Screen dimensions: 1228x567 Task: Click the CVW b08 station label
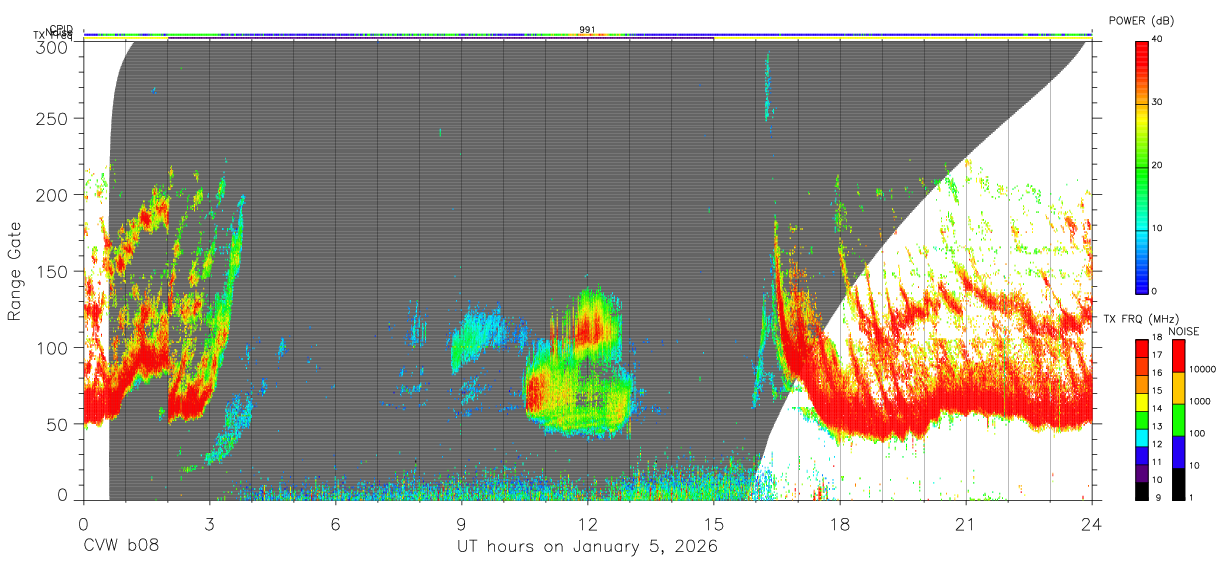tap(120, 547)
